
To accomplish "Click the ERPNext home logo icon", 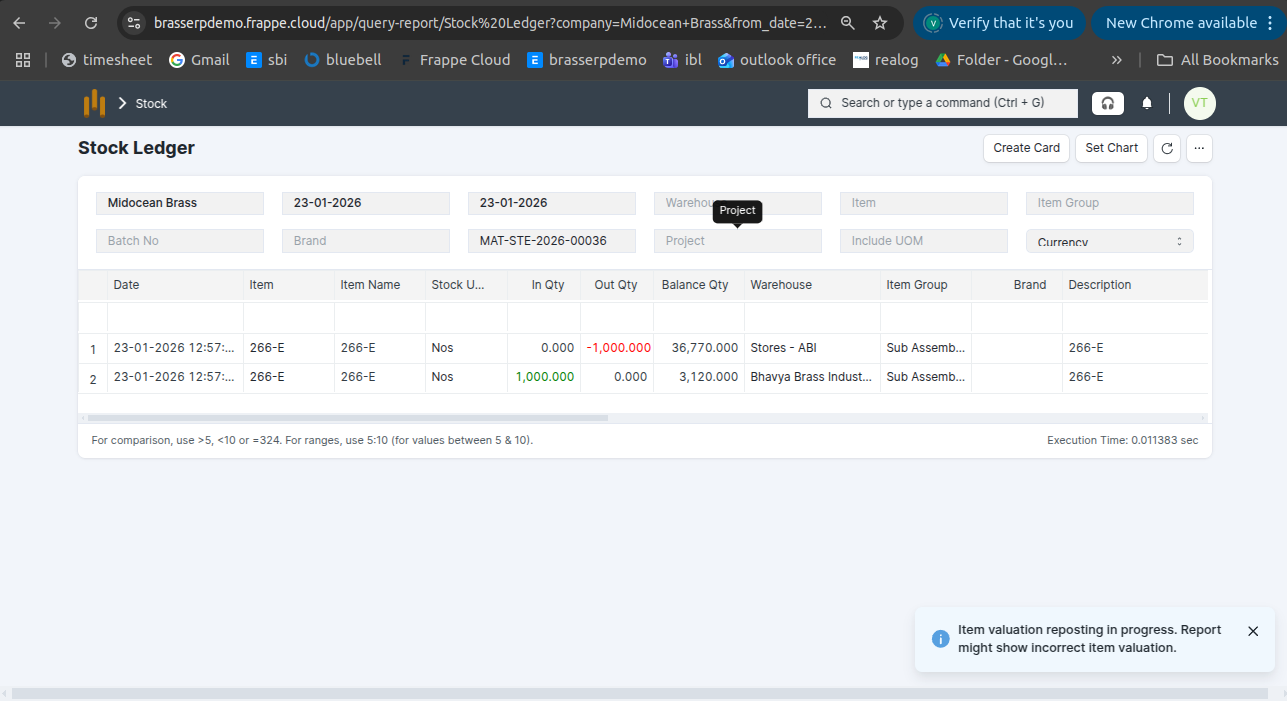I will click(94, 103).
